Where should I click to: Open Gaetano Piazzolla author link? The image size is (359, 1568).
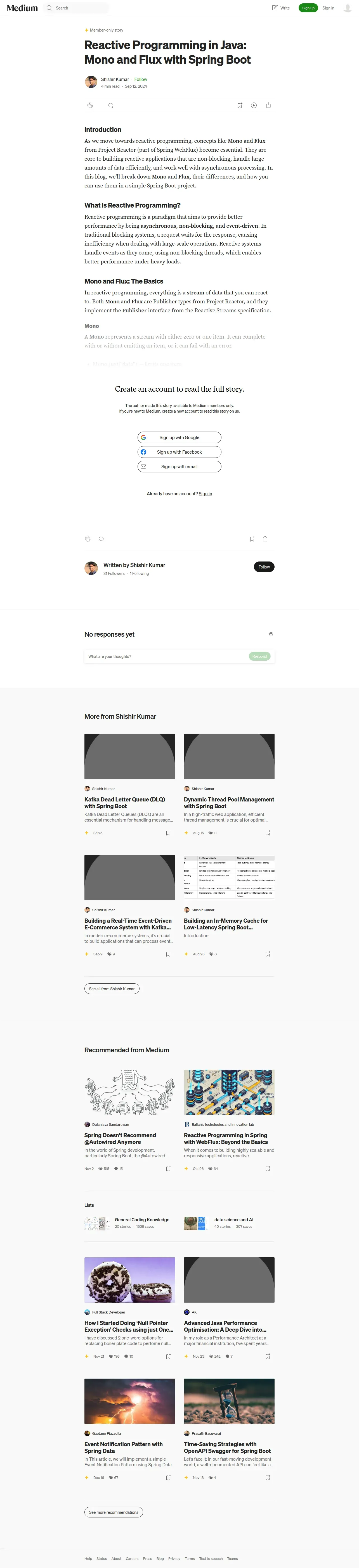107,1433
